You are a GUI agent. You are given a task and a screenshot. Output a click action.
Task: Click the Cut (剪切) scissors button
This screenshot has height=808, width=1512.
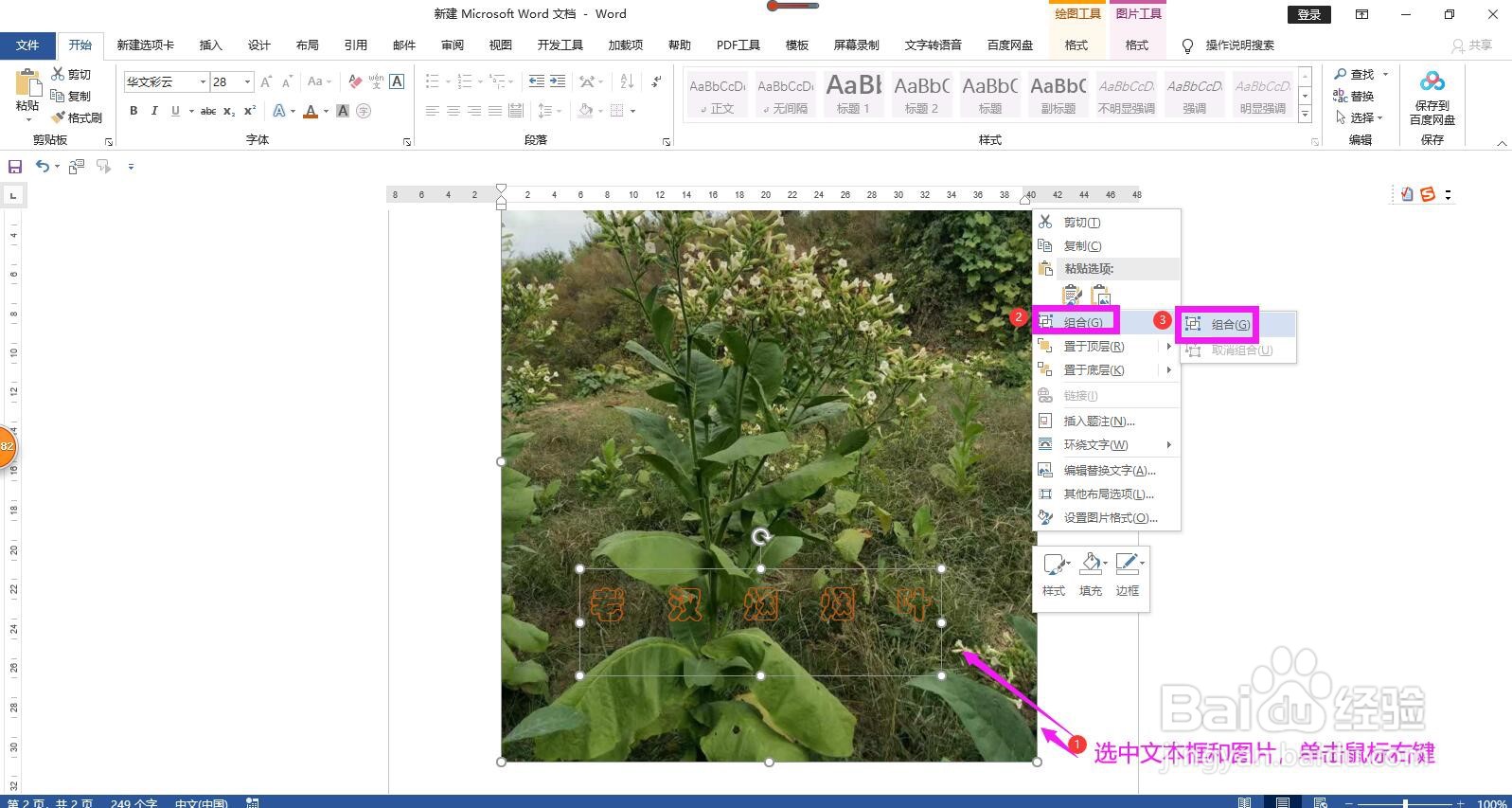pos(71,74)
